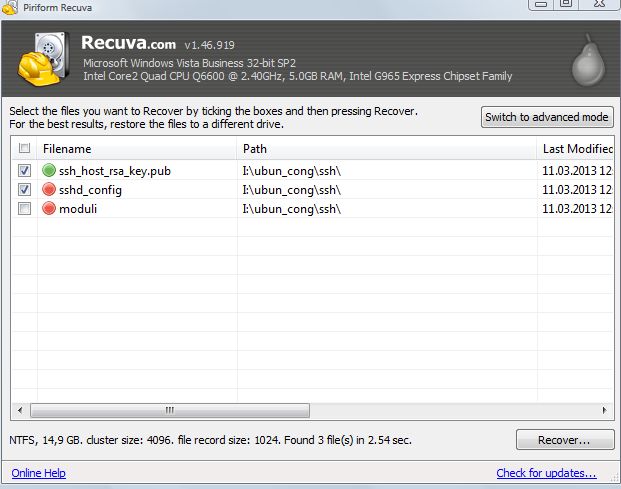Click the Recuva.com title in header
621x489 pixels.
point(128,43)
